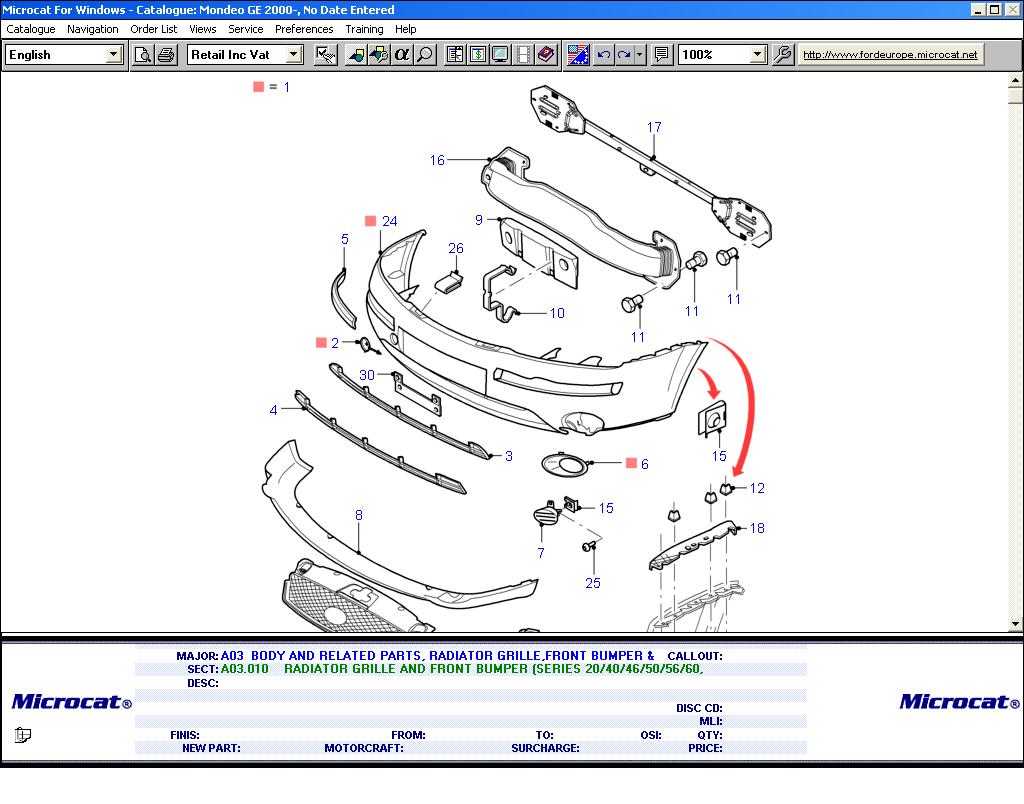Click the alpha symbol toolbar icon
This screenshot has height=804, width=1024.
coord(402,55)
